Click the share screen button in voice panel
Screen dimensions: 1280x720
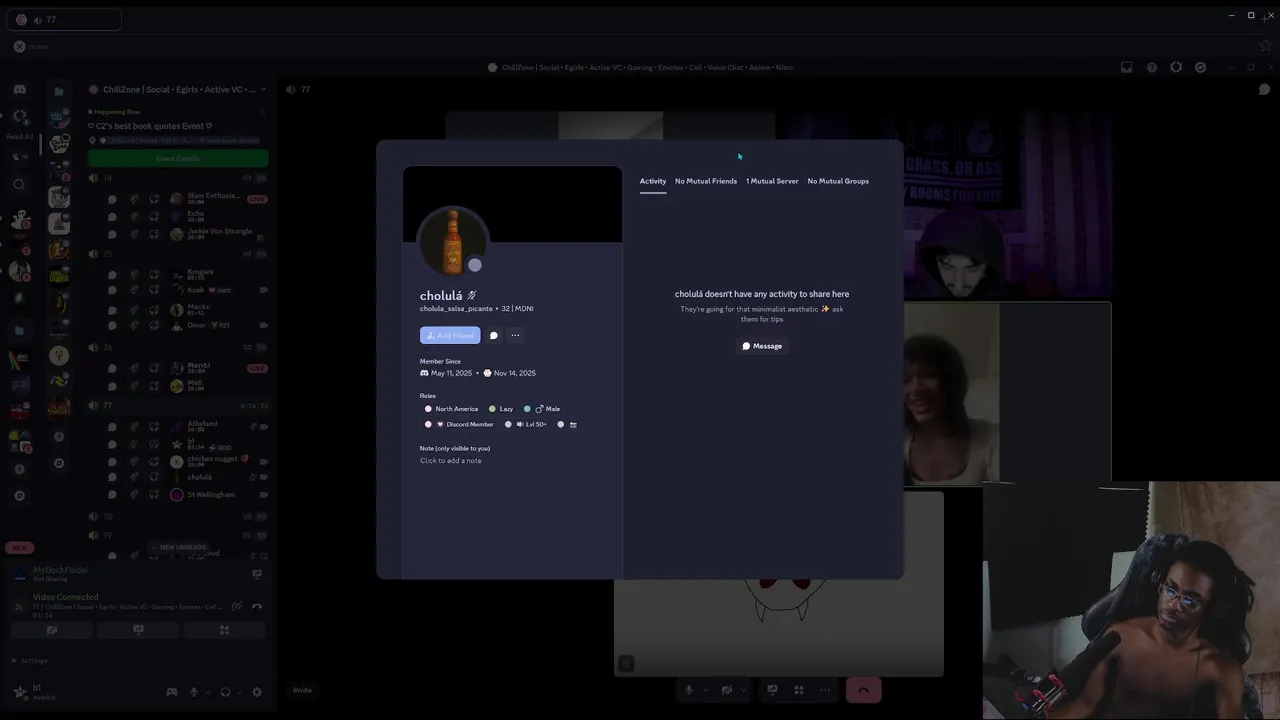point(138,630)
